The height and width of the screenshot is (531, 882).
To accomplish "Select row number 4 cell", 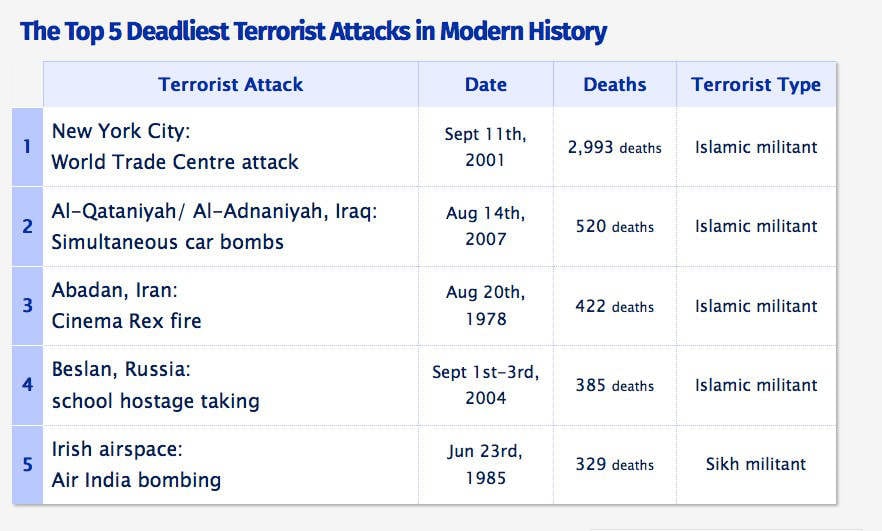I will 27,385.
